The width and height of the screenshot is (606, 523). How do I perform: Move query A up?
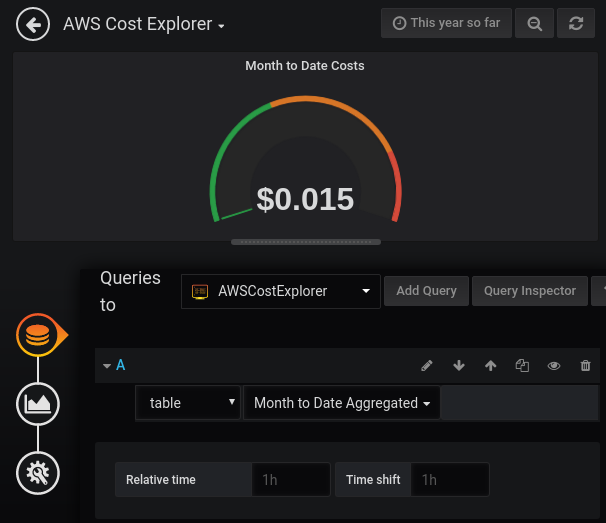point(490,366)
